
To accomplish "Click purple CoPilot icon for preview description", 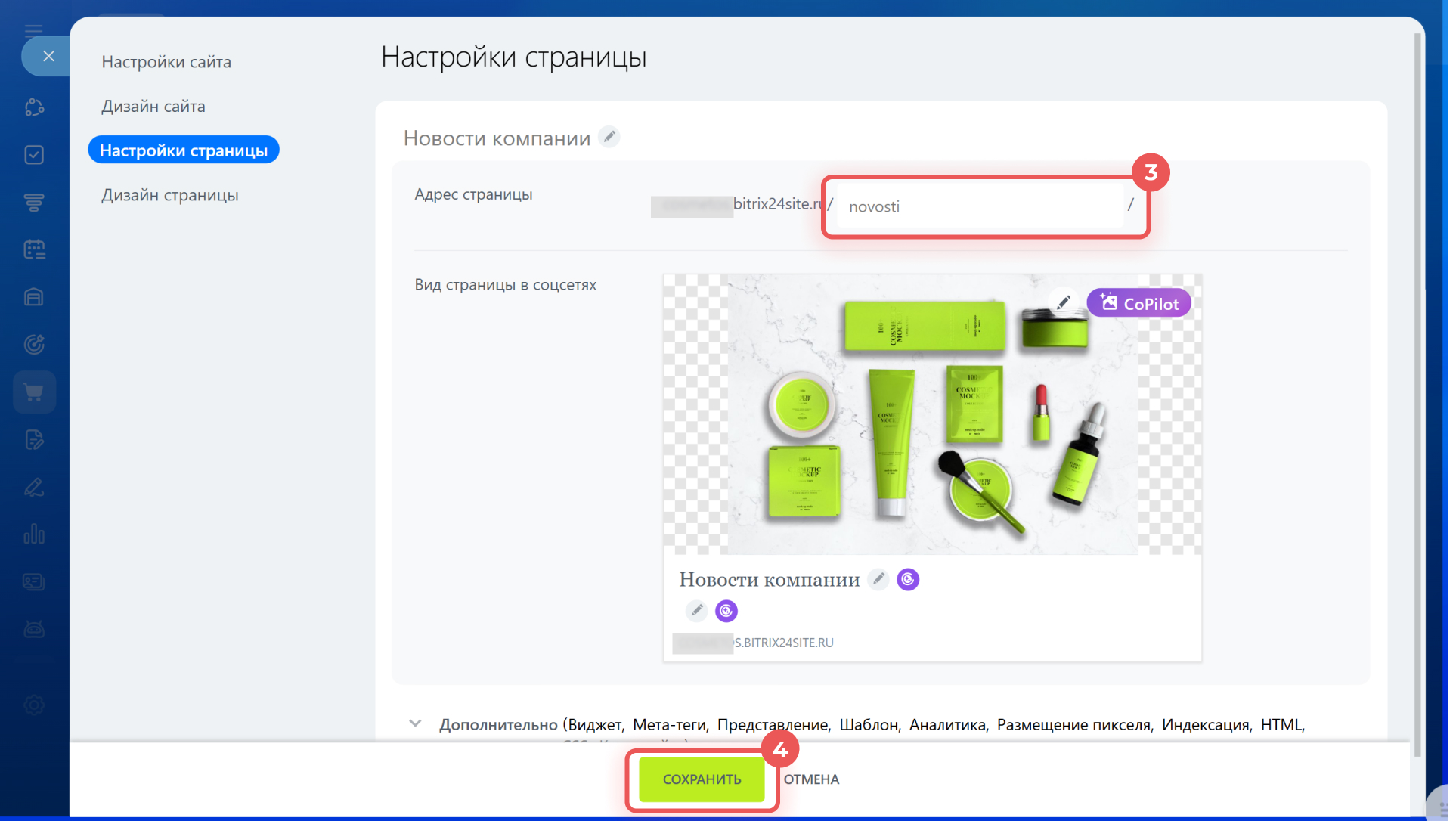I will click(726, 610).
